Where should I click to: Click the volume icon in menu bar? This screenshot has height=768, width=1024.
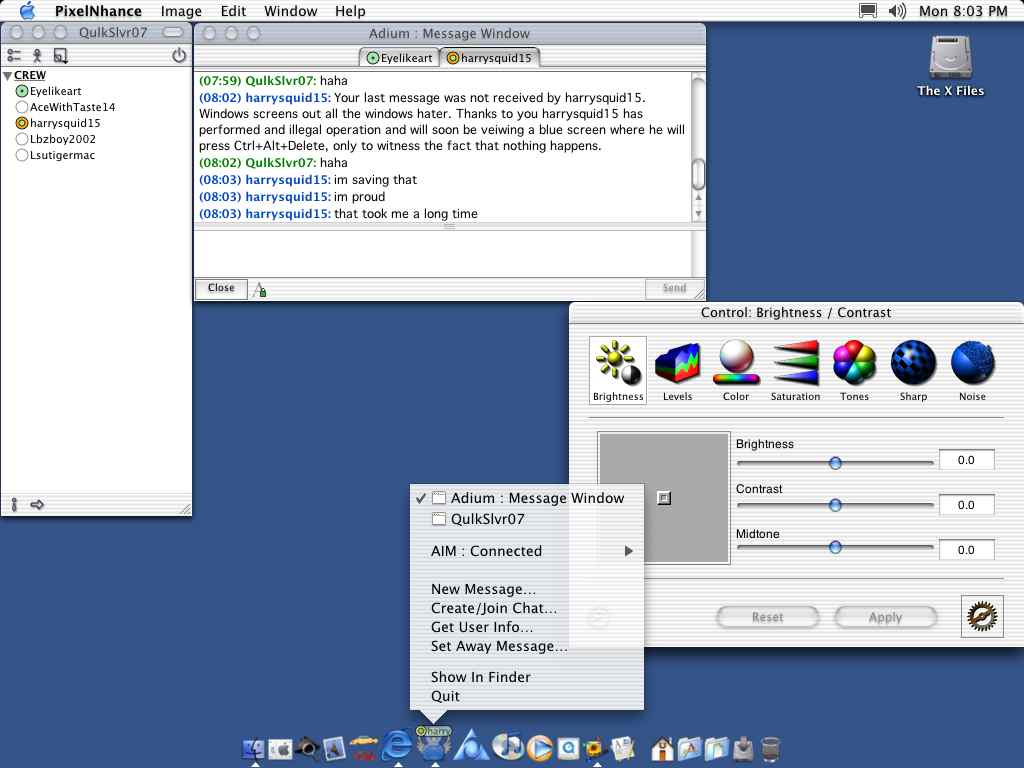point(897,11)
